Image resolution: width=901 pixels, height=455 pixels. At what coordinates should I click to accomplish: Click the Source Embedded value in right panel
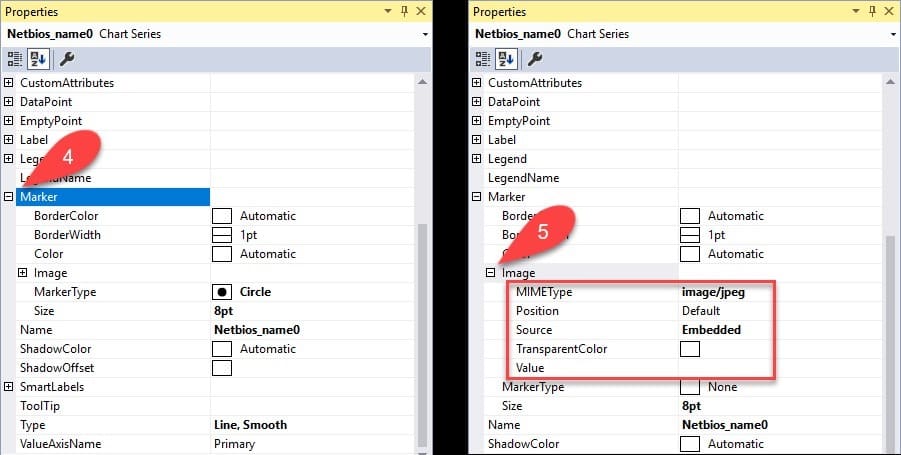(x=711, y=330)
